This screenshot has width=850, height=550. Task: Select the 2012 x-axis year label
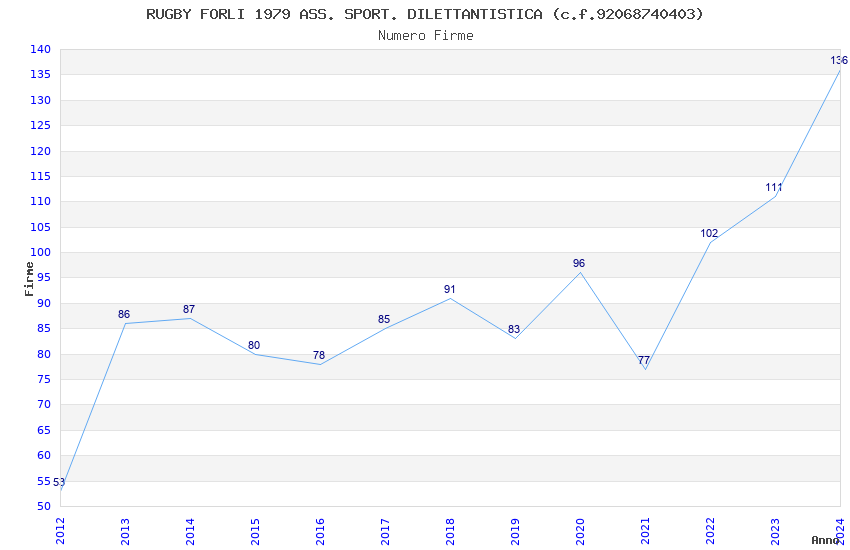coord(60,531)
